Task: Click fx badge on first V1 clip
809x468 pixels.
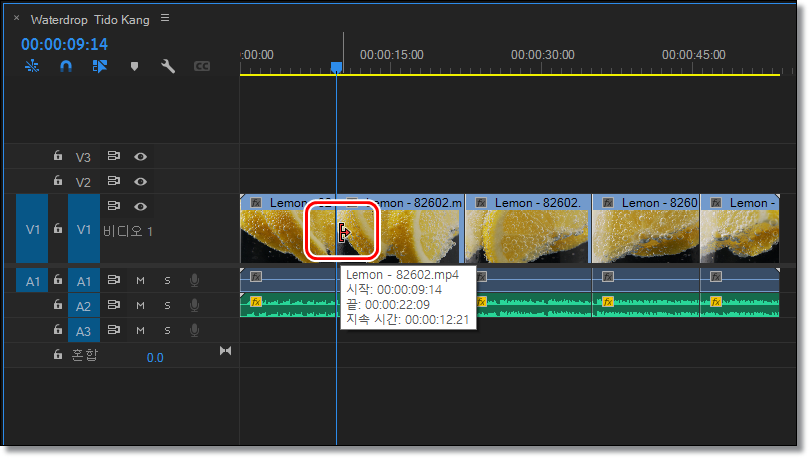Action: [x=256, y=203]
